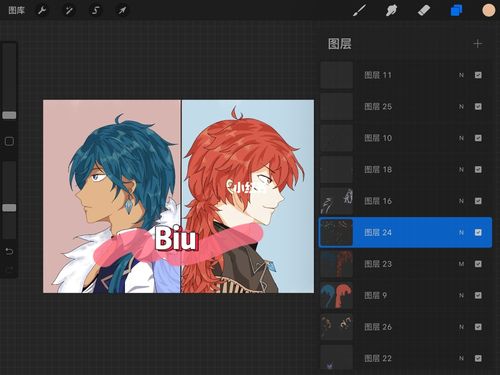Toggle visibility of 图层 22
This screenshot has width=500, height=375.
(x=478, y=358)
